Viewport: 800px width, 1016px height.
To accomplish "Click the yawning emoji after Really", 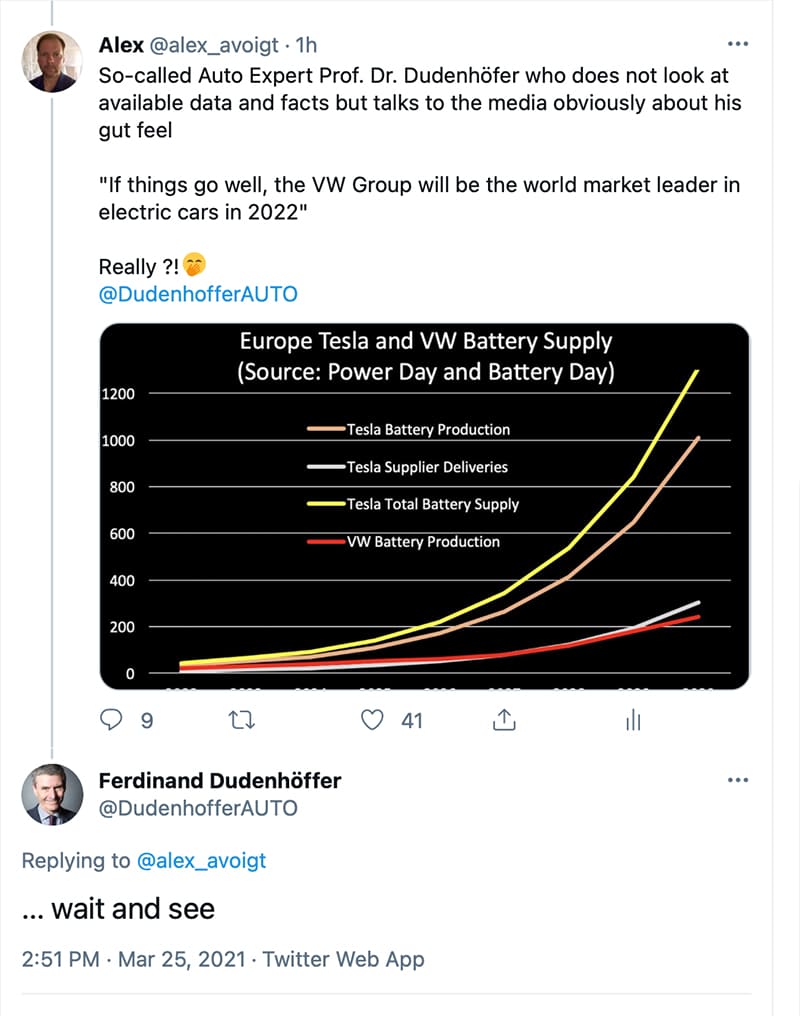I will pyautogui.click(x=194, y=265).
